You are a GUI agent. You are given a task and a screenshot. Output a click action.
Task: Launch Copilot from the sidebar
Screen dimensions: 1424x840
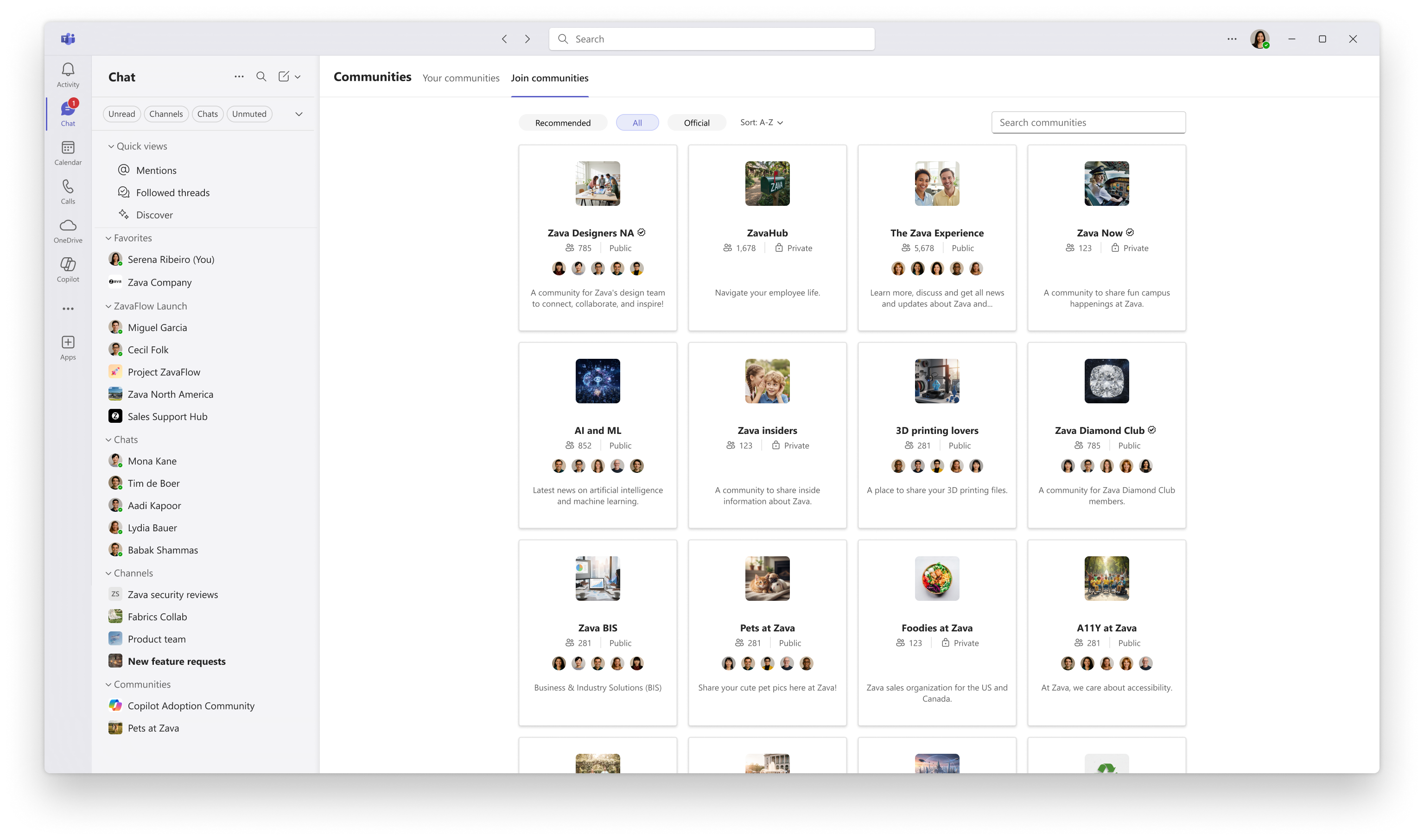(x=67, y=269)
